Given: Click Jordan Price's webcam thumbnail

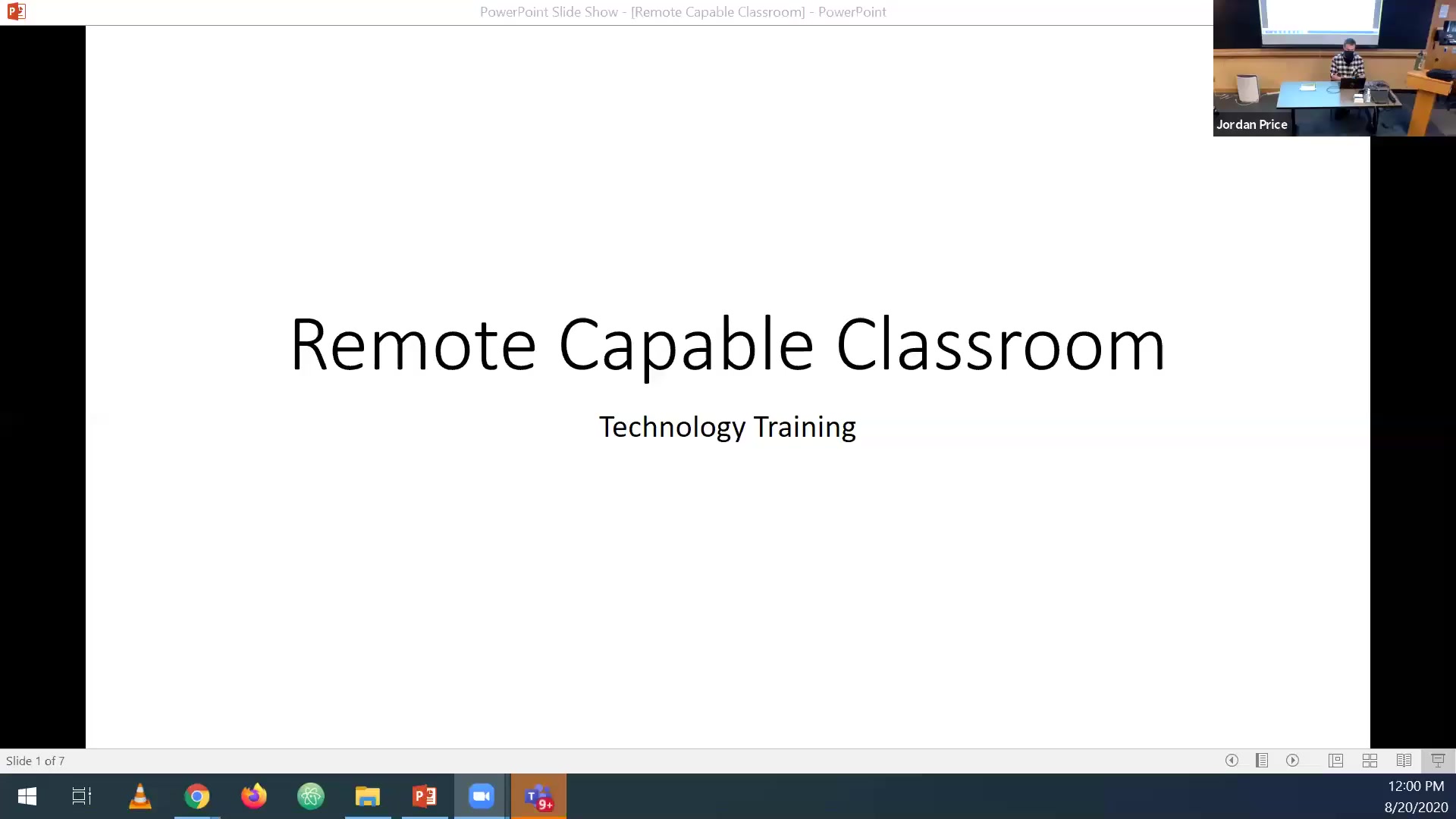Looking at the screenshot, I should (1333, 68).
